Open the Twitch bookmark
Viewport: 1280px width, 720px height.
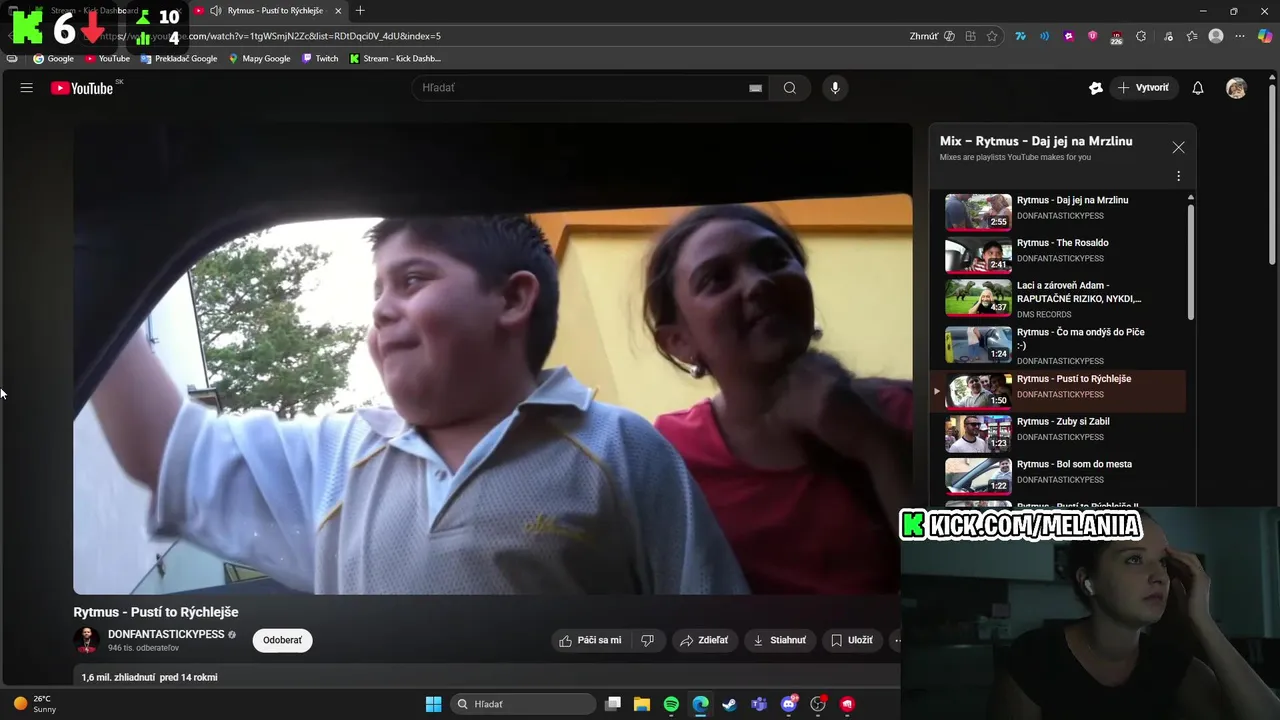click(x=320, y=59)
